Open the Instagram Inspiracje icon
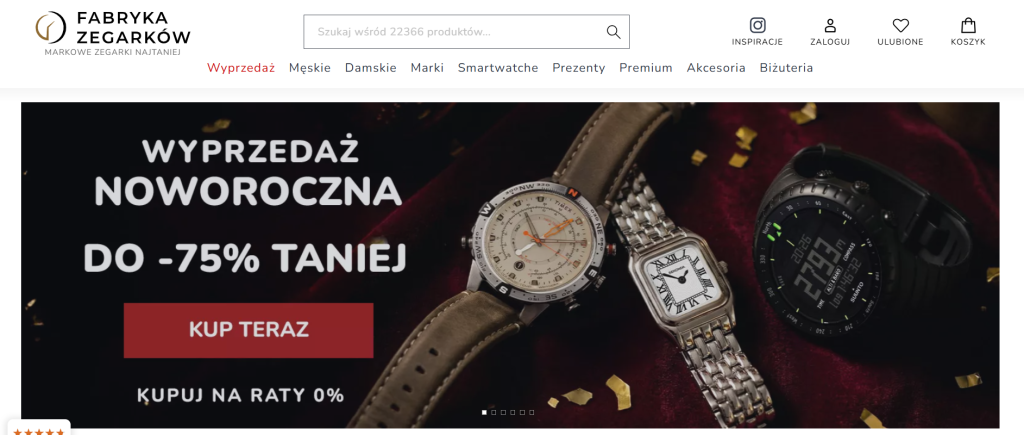The image size is (1024, 435). (x=757, y=25)
